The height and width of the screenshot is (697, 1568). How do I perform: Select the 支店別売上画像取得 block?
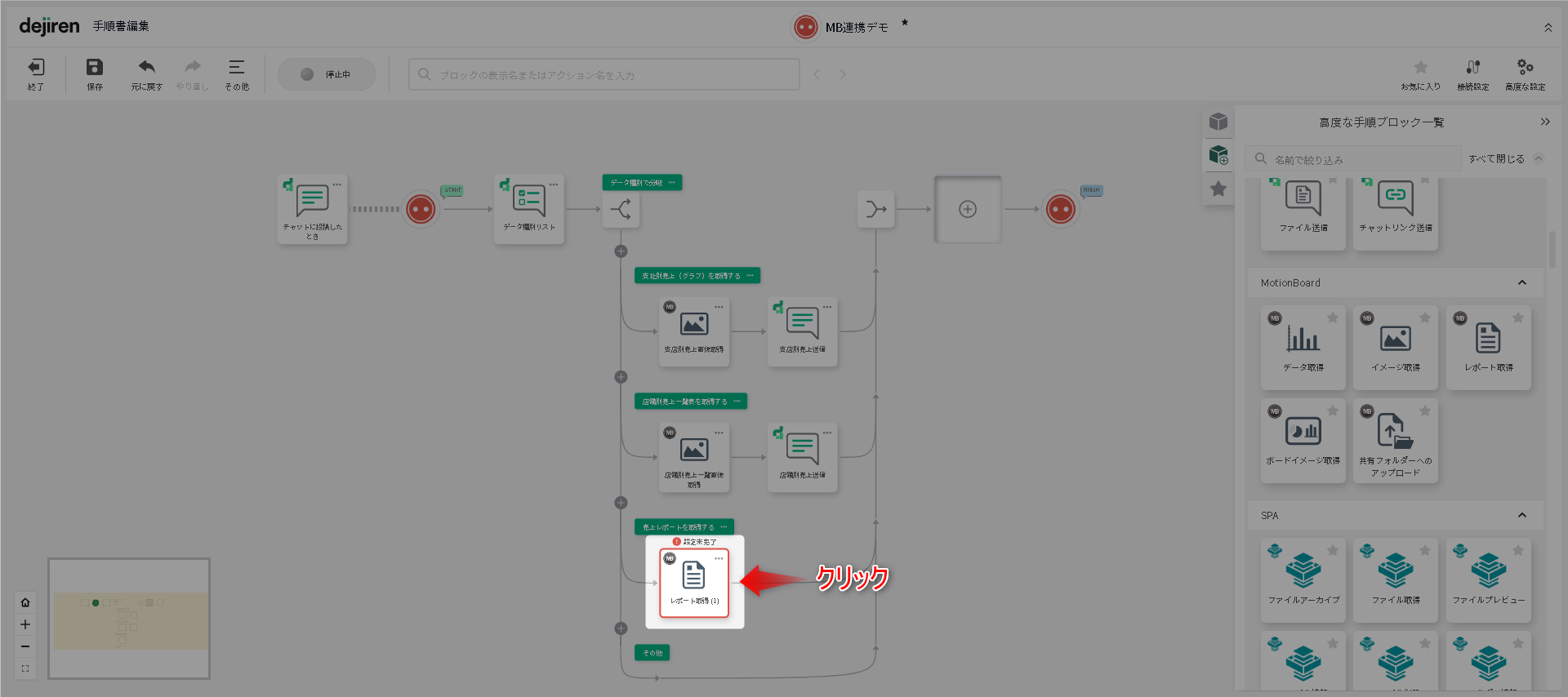(694, 331)
